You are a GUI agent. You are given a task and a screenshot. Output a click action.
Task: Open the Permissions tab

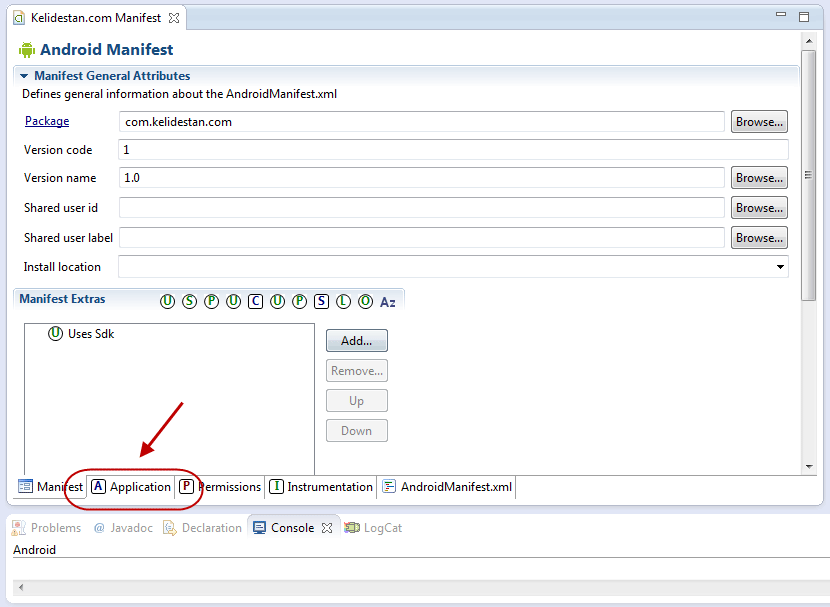(x=220, y=486)
